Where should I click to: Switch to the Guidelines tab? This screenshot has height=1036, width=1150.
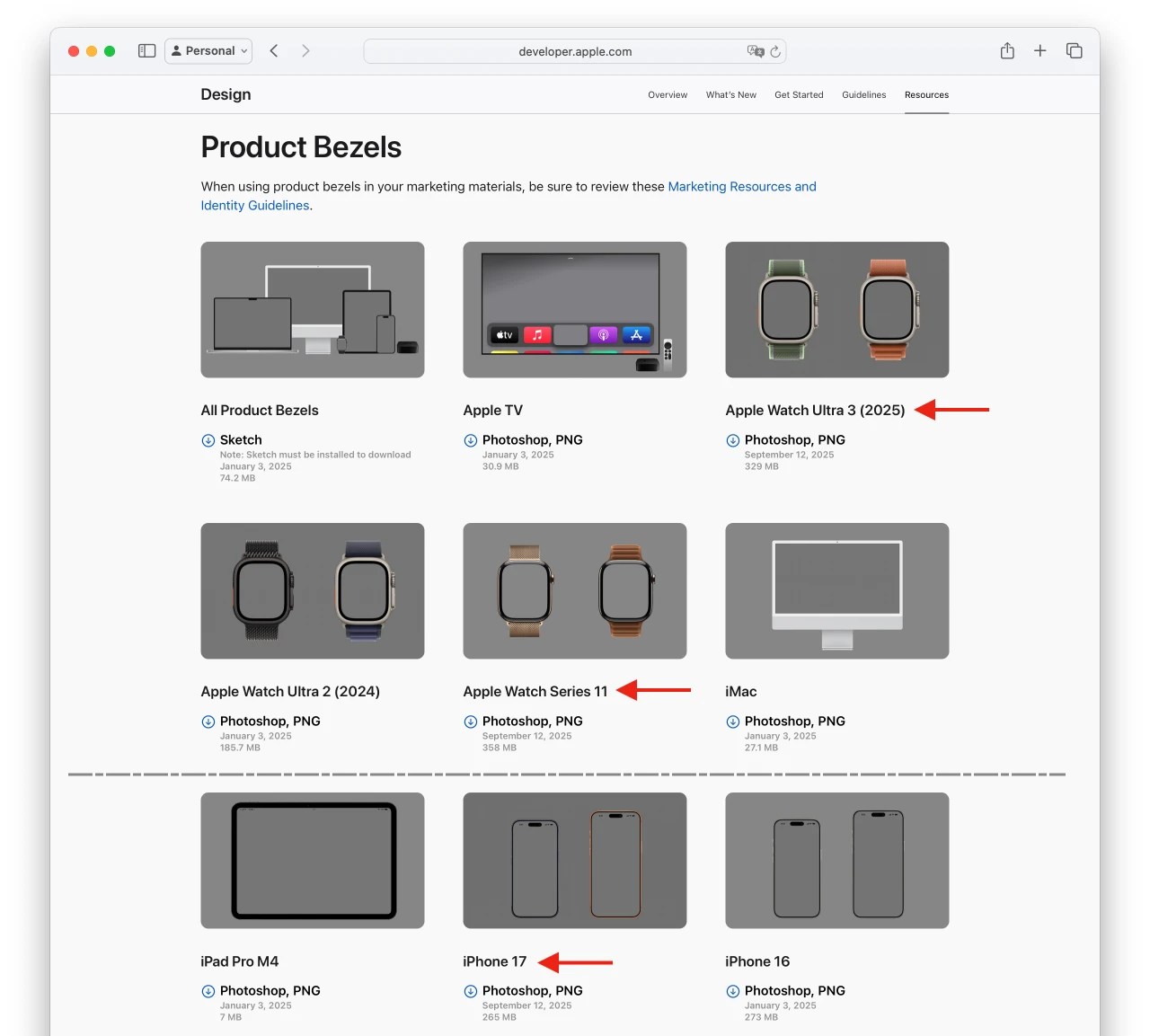pos(863,94)
